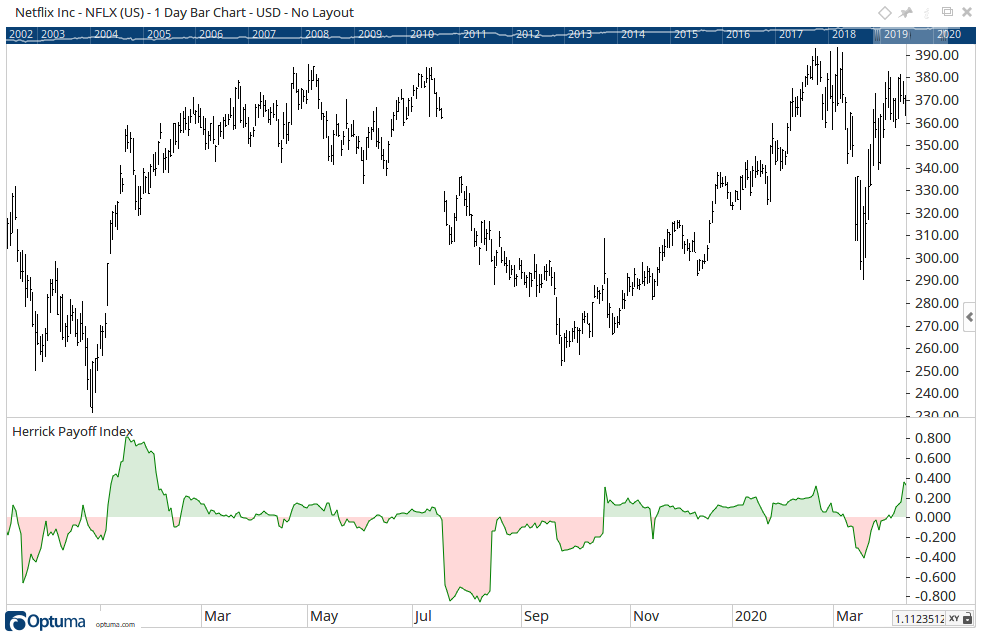The width and height of the screenshot is (982, 635).
Task: Open the optuma.com link
Action: point(115,624)
